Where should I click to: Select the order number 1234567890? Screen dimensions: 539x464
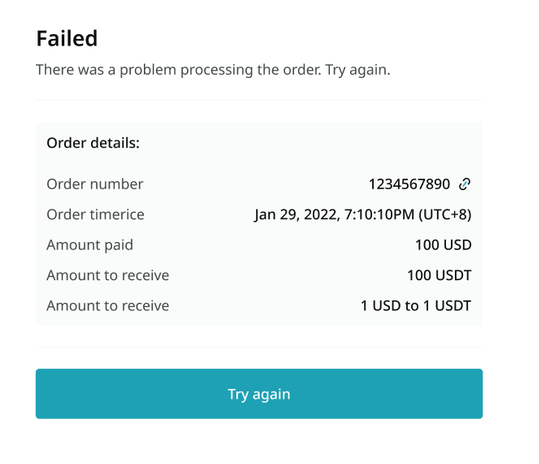tap(409, 184)
